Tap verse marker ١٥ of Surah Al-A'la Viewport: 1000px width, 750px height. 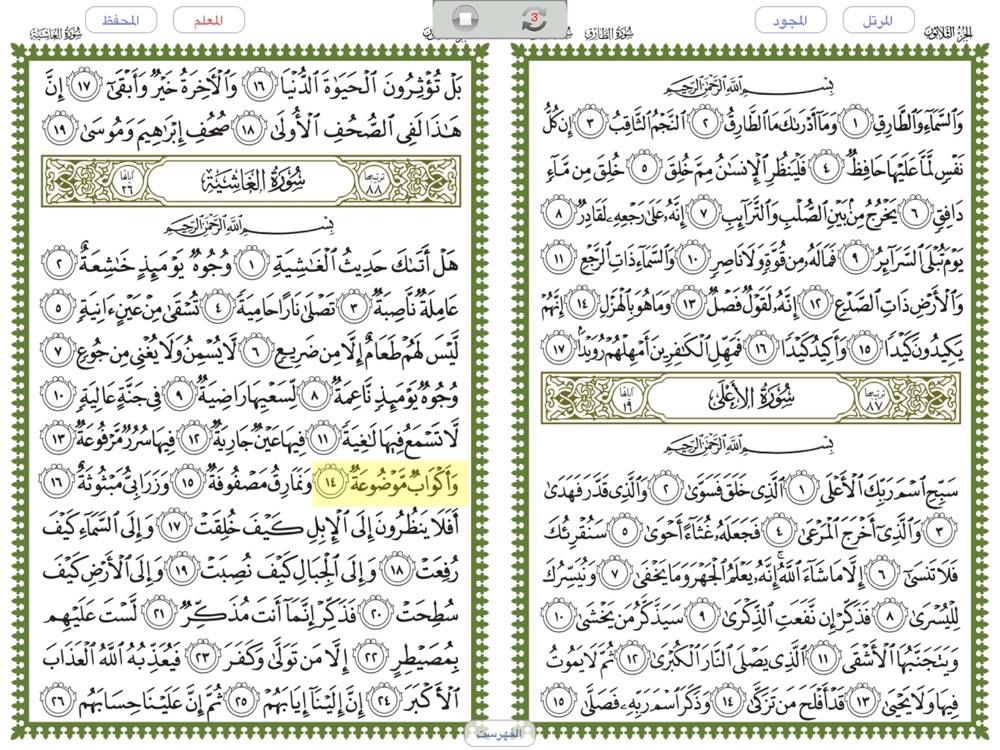[x=559, y=702]
